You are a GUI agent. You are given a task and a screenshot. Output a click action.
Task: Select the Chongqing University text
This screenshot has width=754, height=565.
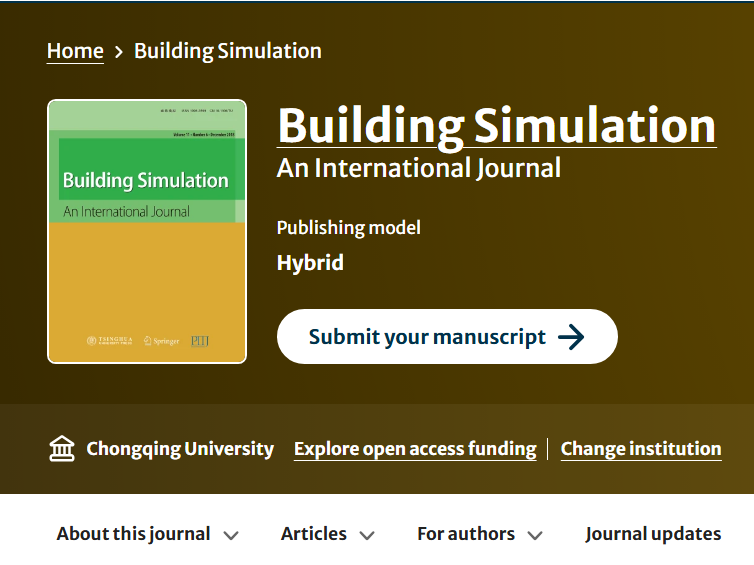[180, 449]
